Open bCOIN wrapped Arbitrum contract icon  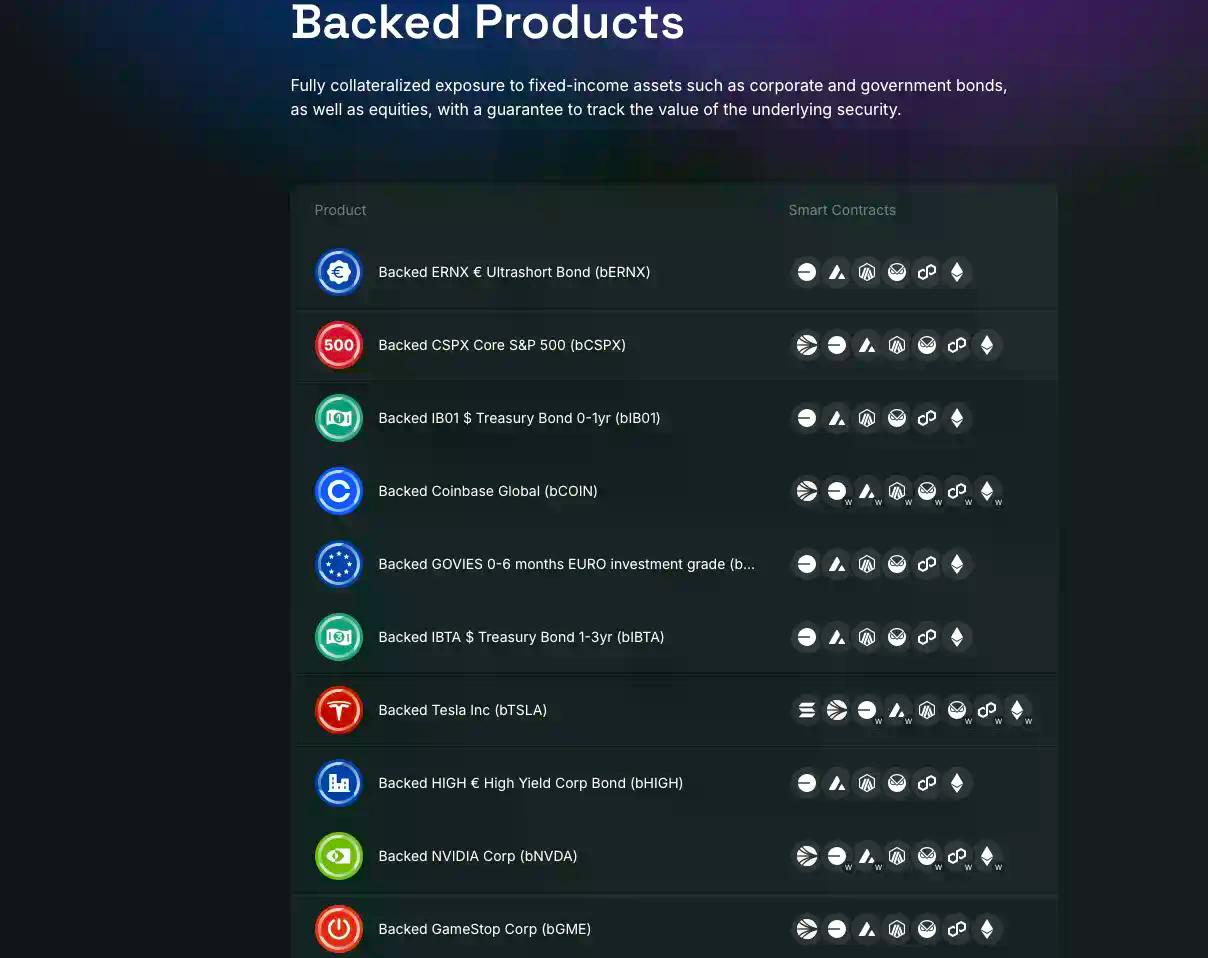897,491
